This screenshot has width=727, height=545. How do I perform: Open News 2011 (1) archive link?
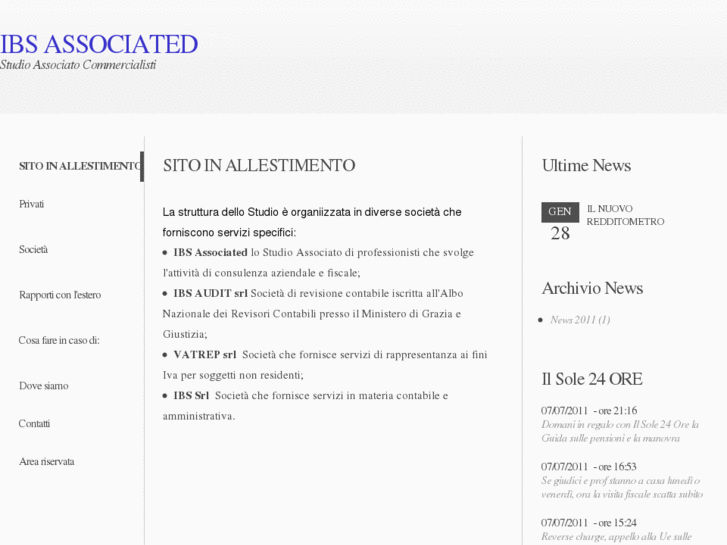tap(580, 320)
